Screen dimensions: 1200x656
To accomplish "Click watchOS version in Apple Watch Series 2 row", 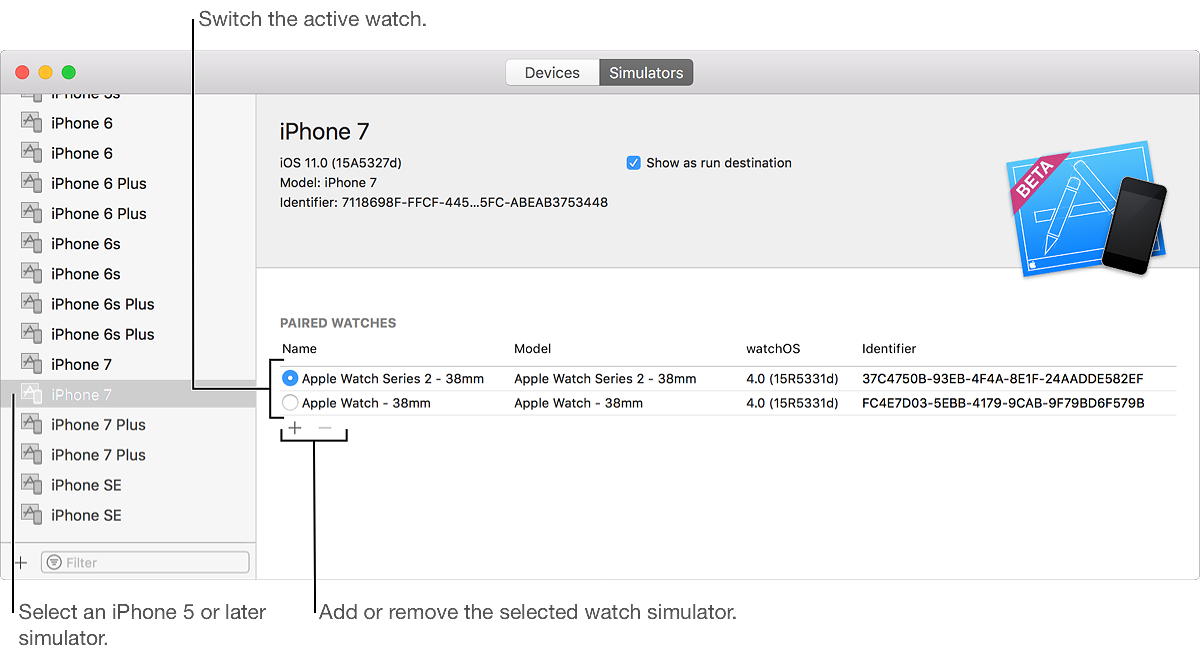I will 792,379.
